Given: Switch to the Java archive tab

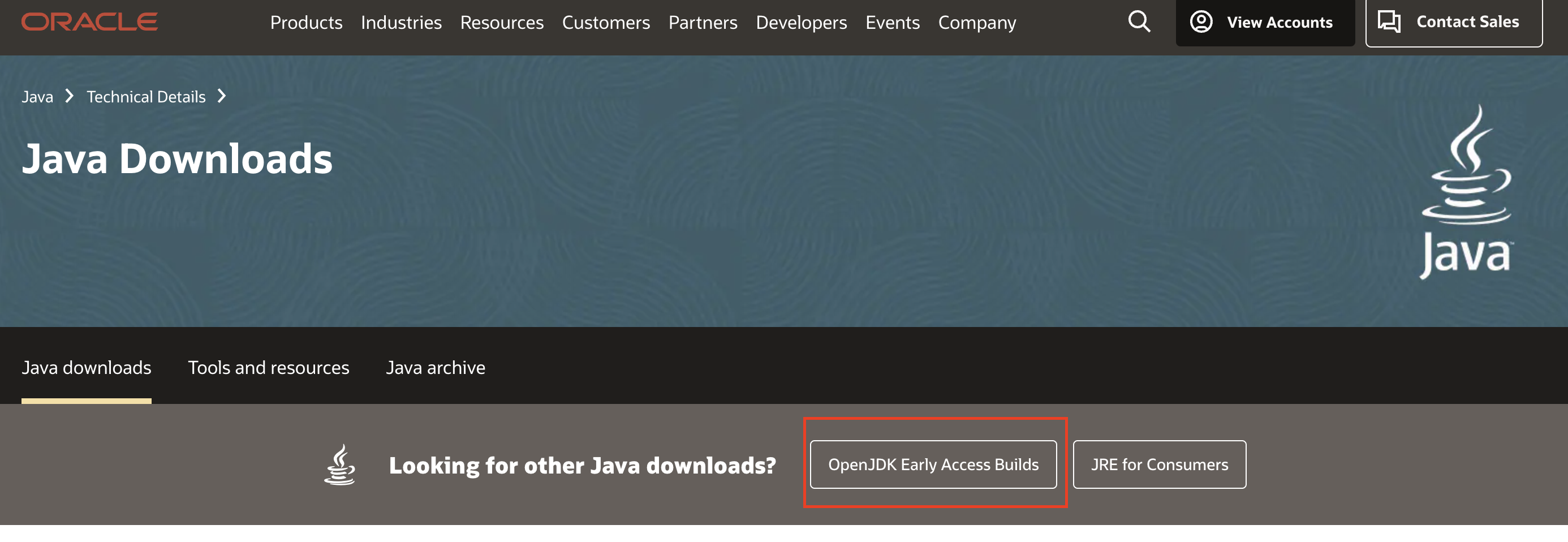Looking at the screenshot, I should [x=435, y=368].
